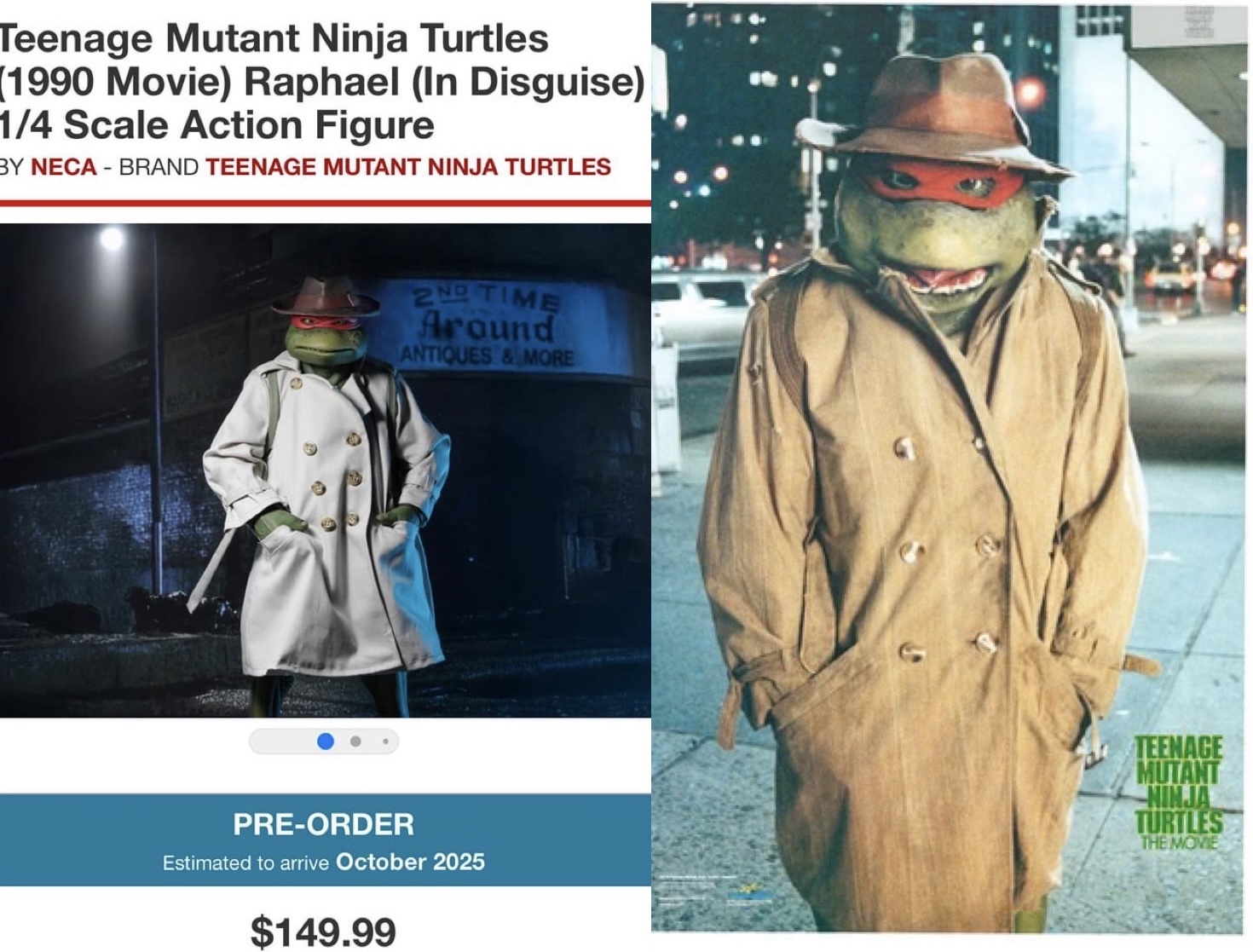The image size is (1253, 952).
Task: Open the red Teenage Mutant Ninja Turtles brand link
Action: point(408,166)
